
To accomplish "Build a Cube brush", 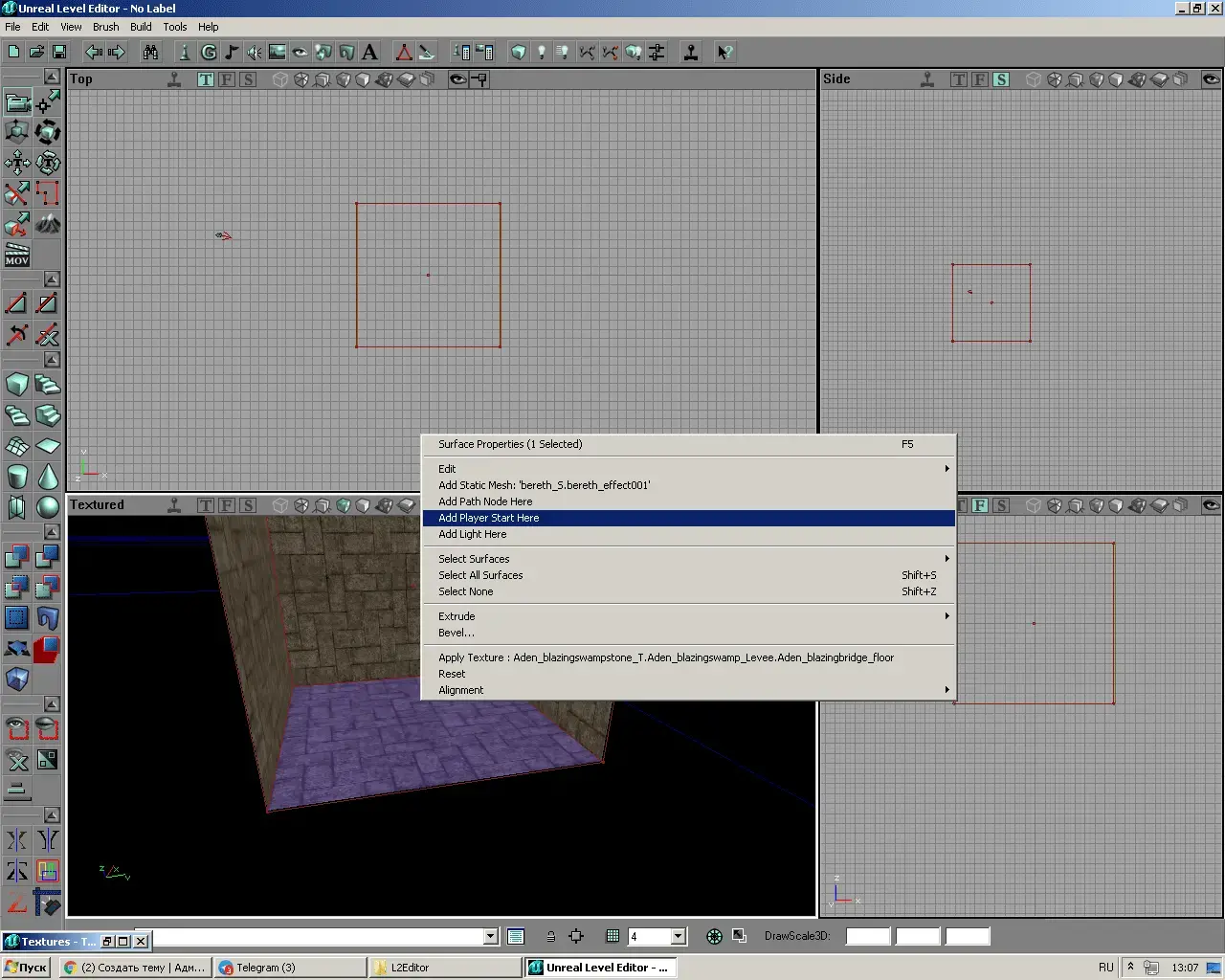I will 17,385.
